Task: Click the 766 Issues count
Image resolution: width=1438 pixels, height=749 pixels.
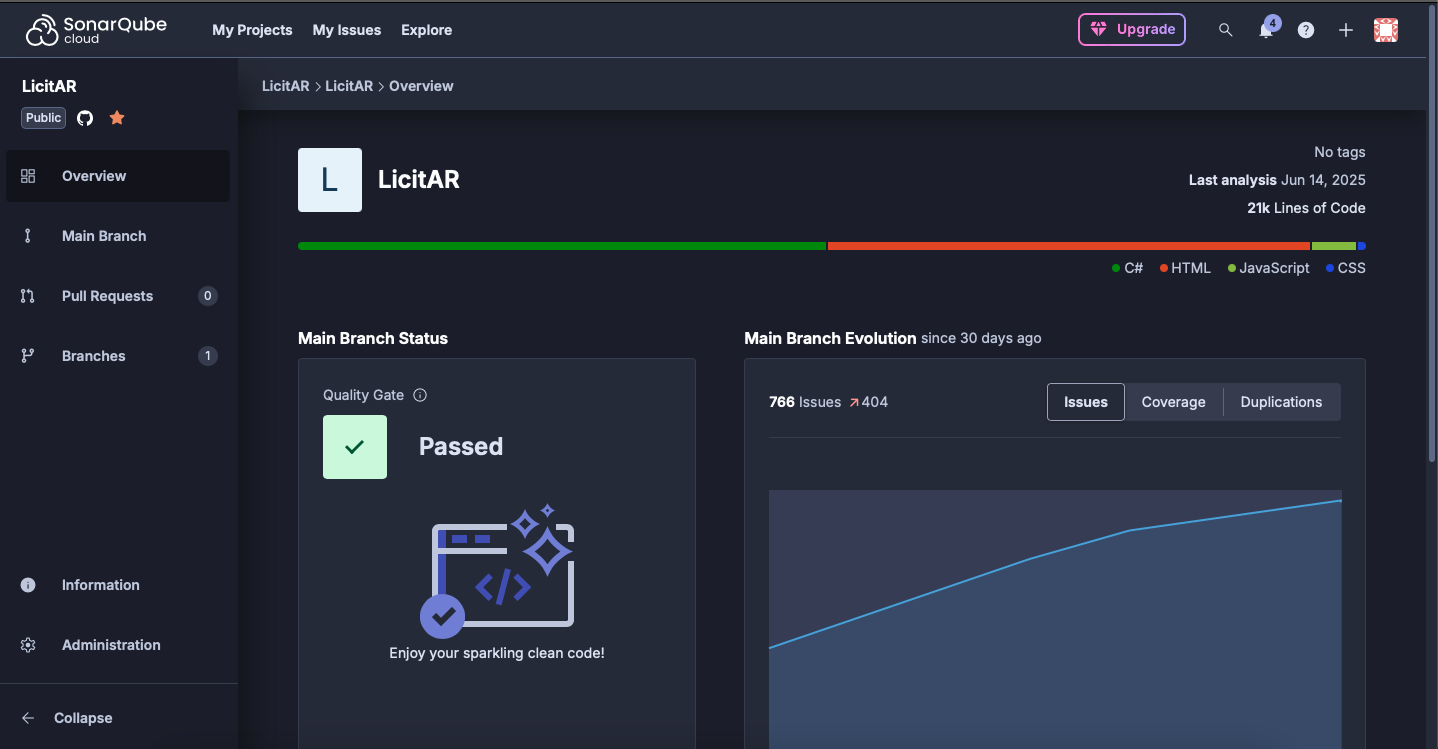Action: [805, 402]
